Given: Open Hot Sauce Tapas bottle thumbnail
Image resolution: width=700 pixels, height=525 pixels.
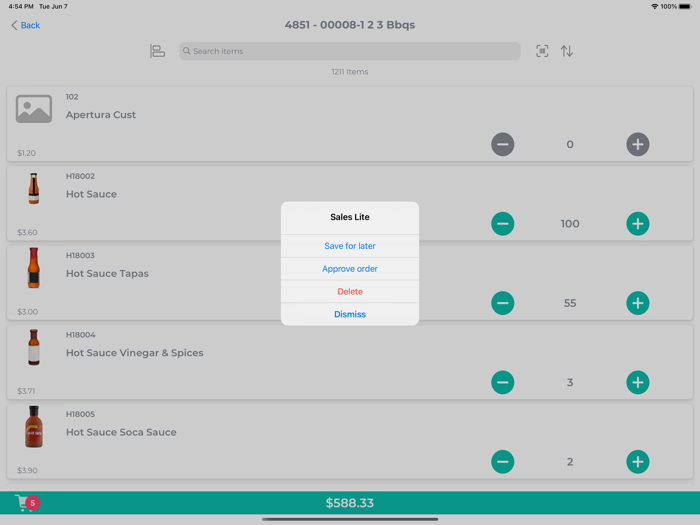Looking at the screenshot, I should (34, 268).
